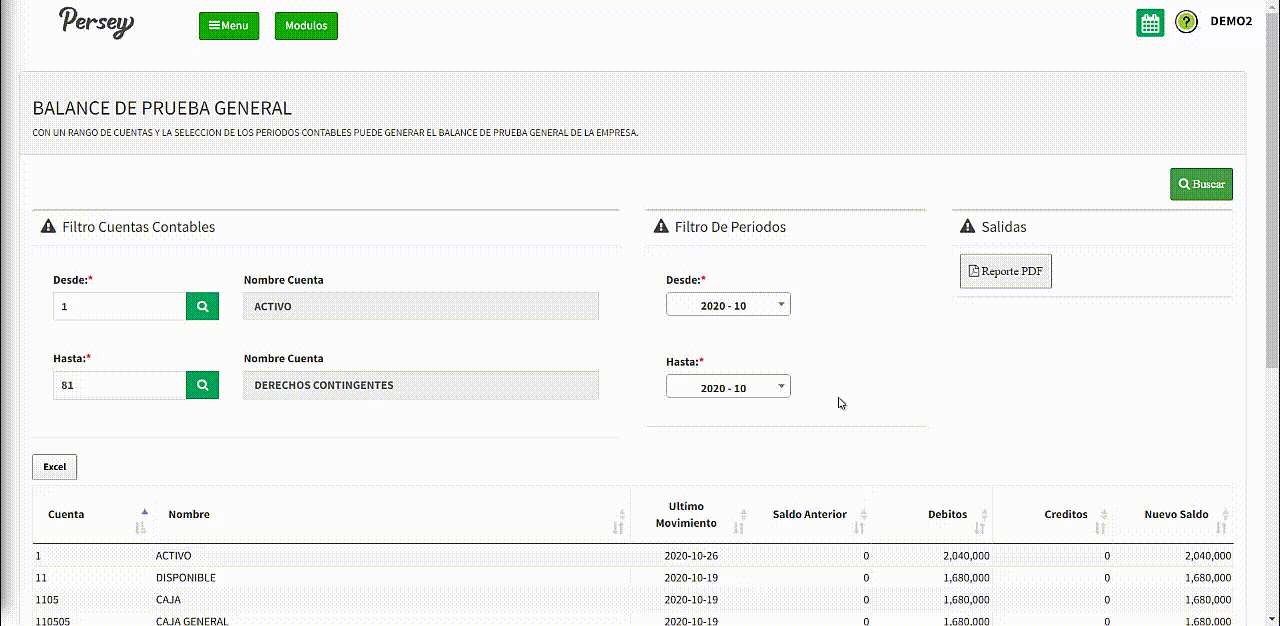Viewport: 1280px width, 626px height.
Task: Open the Desde period dropdown
Action: click(x=728, y=305)
